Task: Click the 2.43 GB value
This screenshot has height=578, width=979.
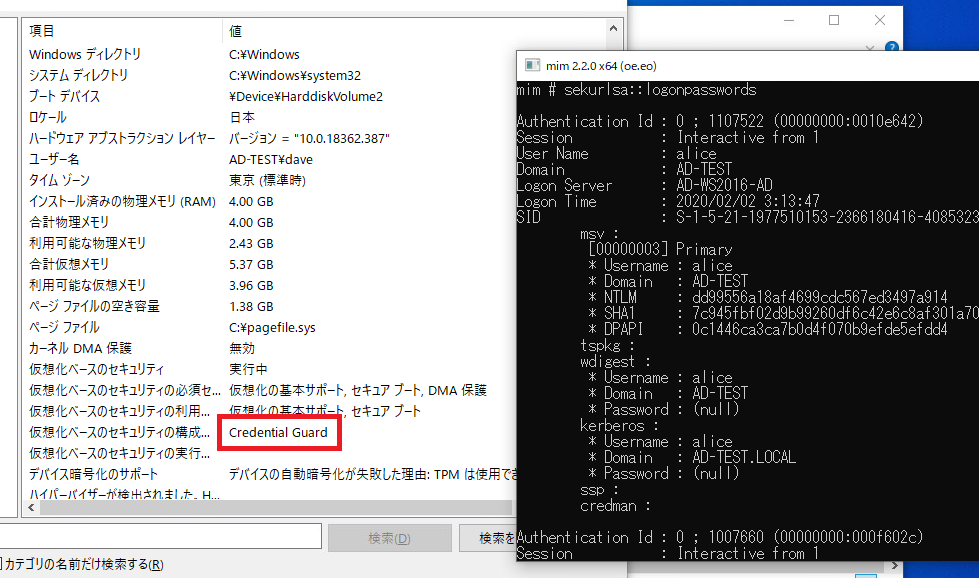Action: coord(251,243)
